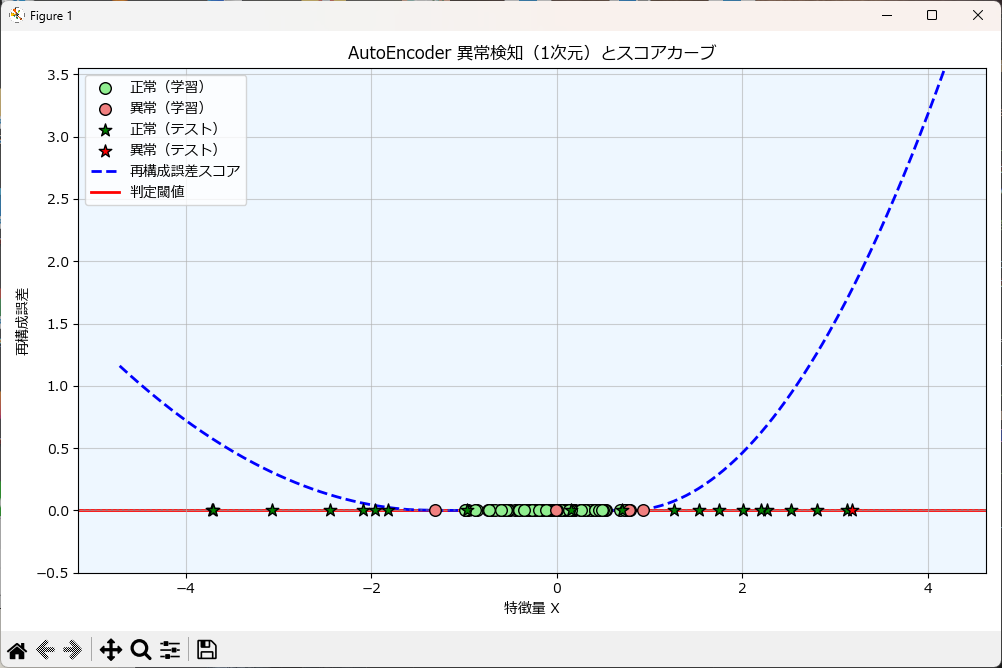Click the 正常（学習）legend entry

point(167,87)
